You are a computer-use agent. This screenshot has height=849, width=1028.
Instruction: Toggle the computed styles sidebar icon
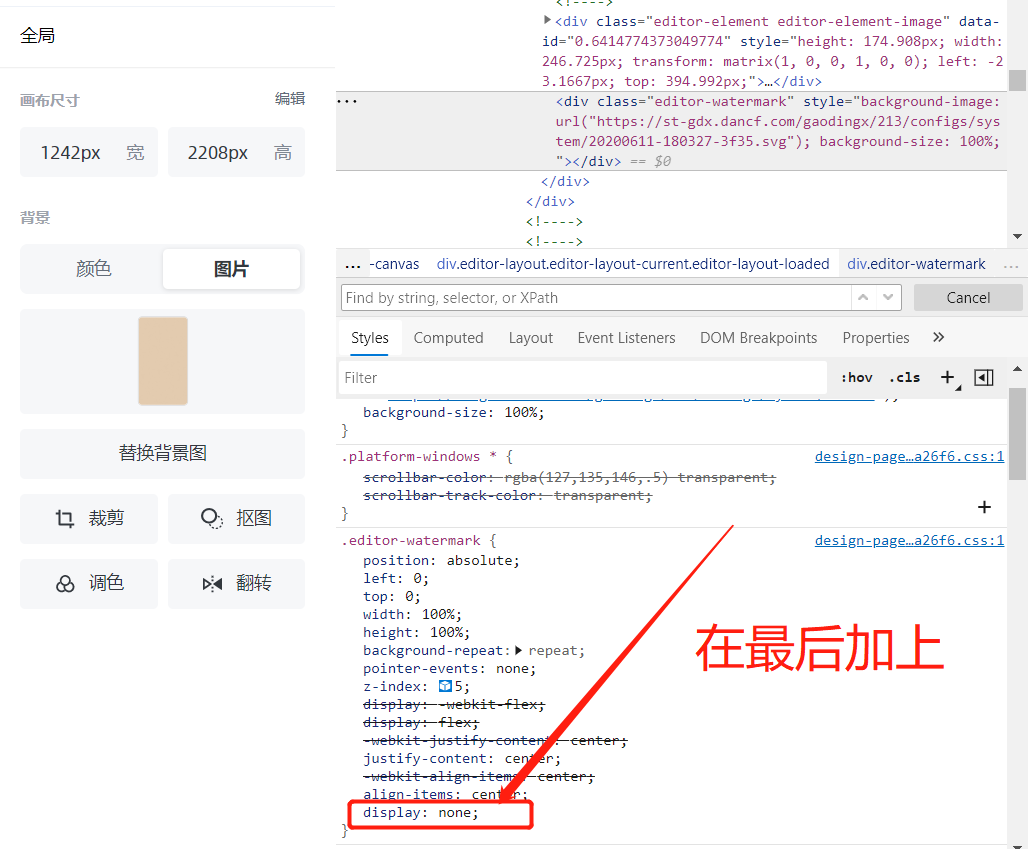coord(983,377)
